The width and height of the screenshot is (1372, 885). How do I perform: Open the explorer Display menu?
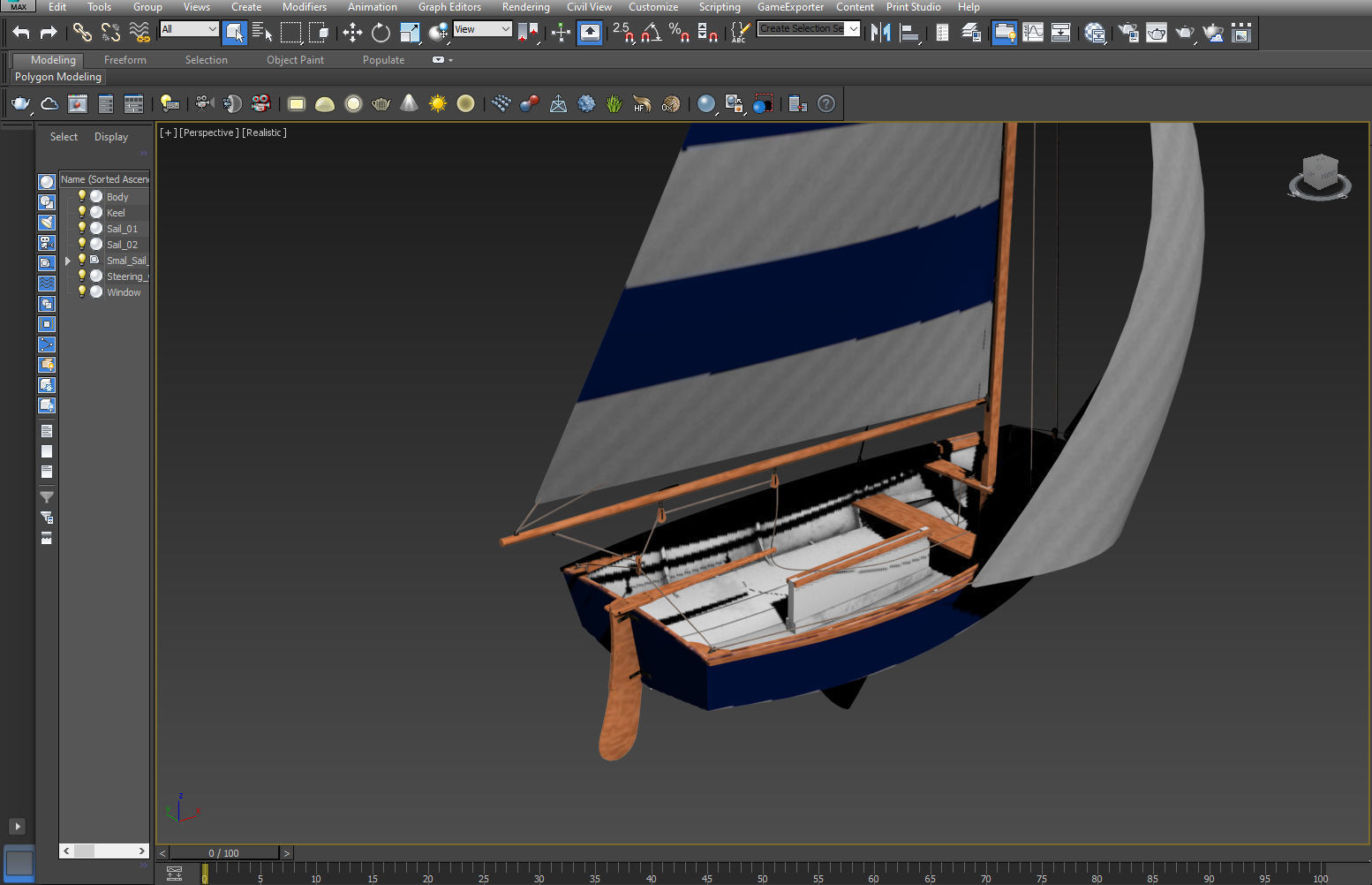[111, 137]
